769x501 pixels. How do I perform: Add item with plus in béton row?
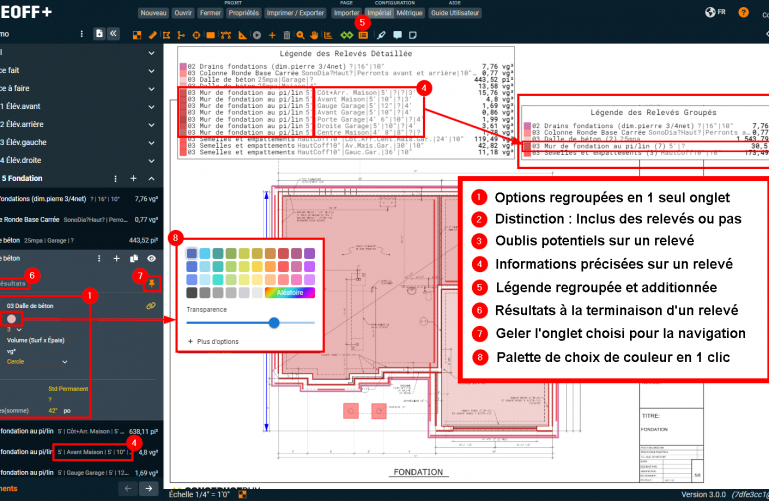tap(116, 258)
